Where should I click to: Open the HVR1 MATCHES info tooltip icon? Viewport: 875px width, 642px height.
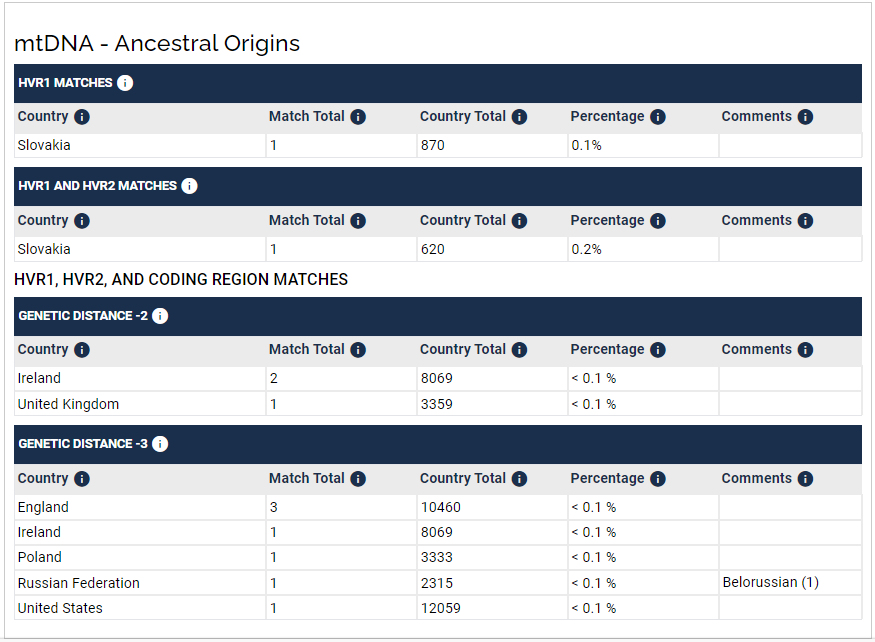click(125, 83)
